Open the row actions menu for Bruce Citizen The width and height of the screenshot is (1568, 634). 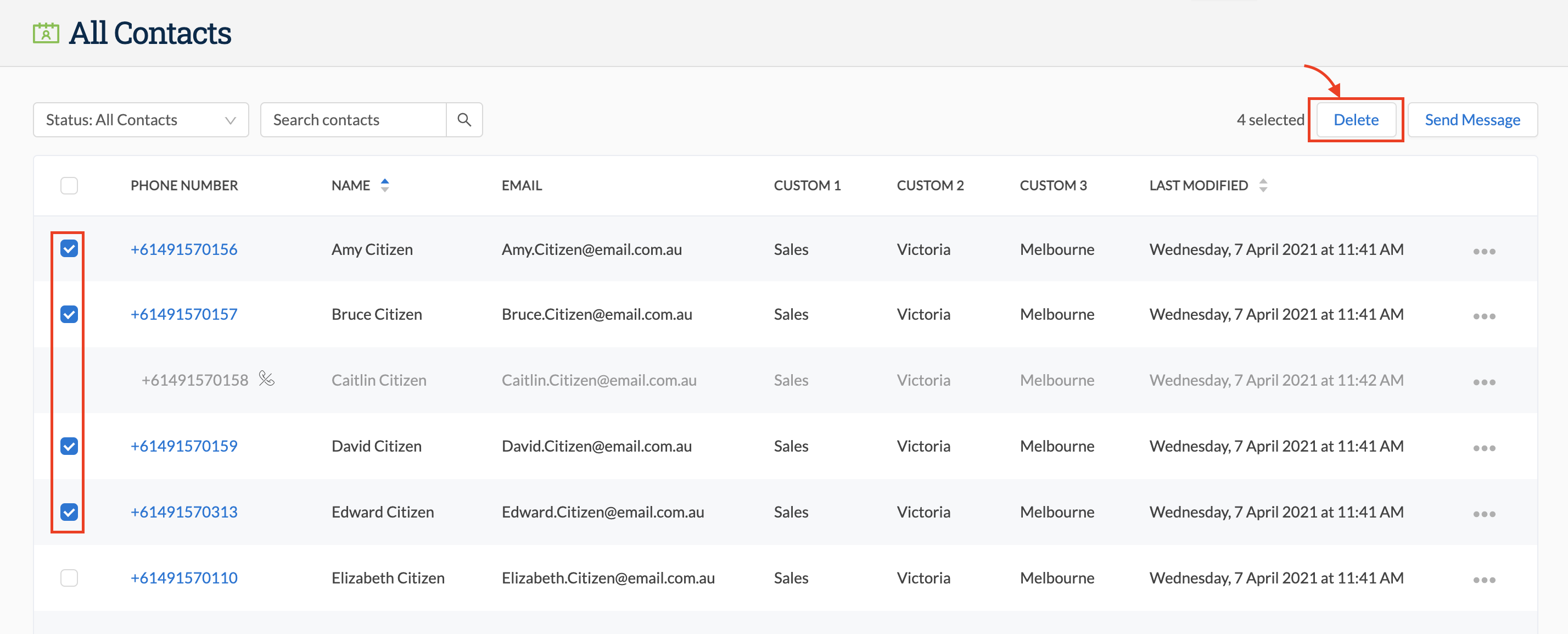1485,315
